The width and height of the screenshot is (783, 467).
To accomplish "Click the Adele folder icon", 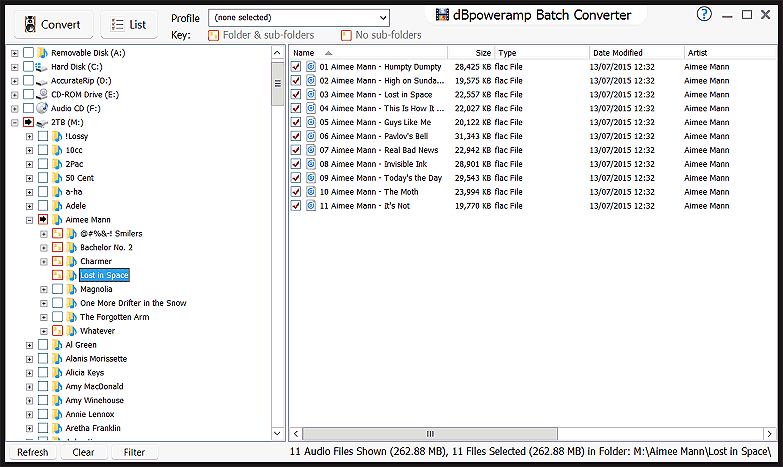I will (57, 206).
